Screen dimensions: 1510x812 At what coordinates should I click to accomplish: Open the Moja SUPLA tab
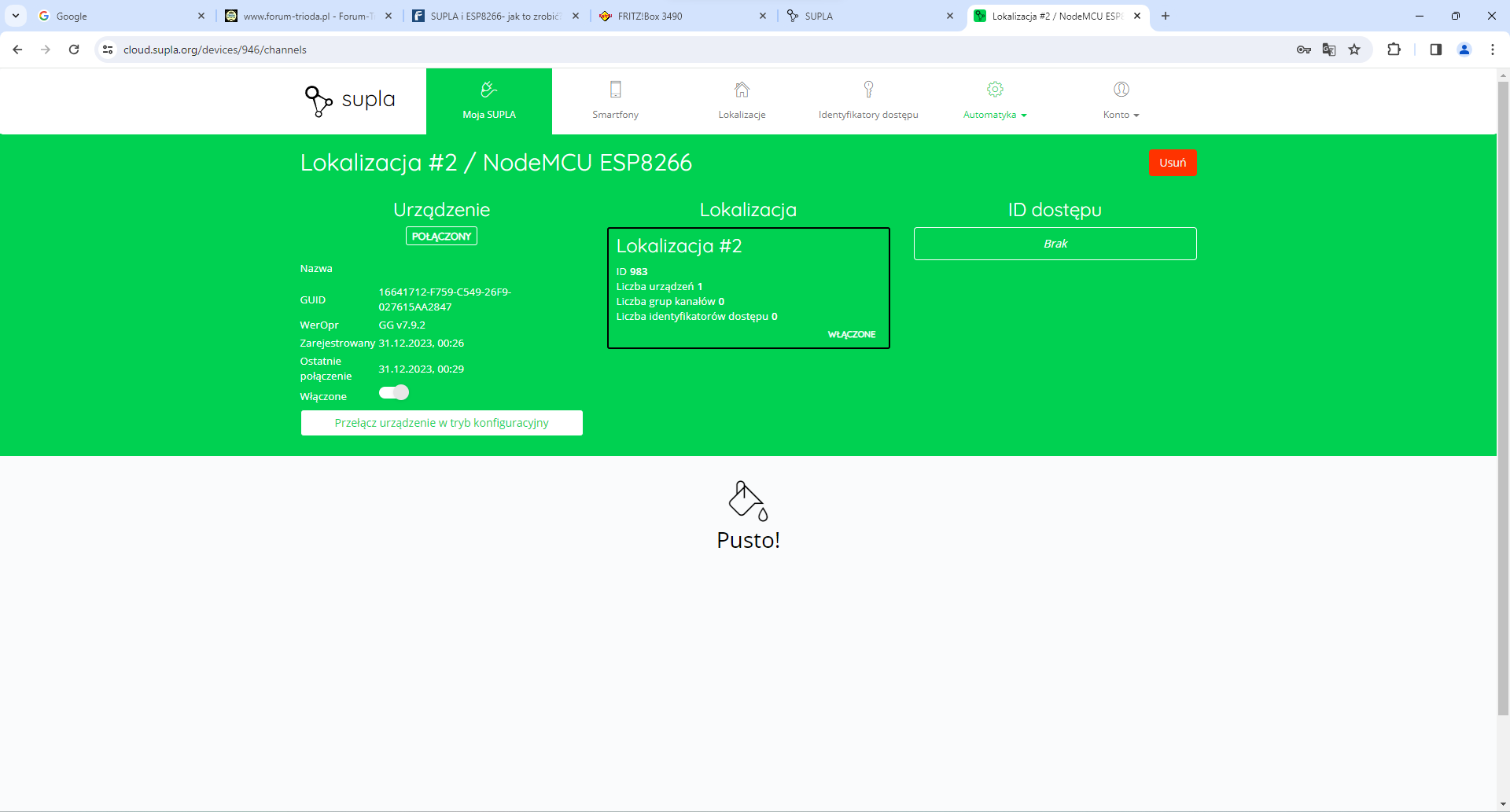click(x=489, y=101)
